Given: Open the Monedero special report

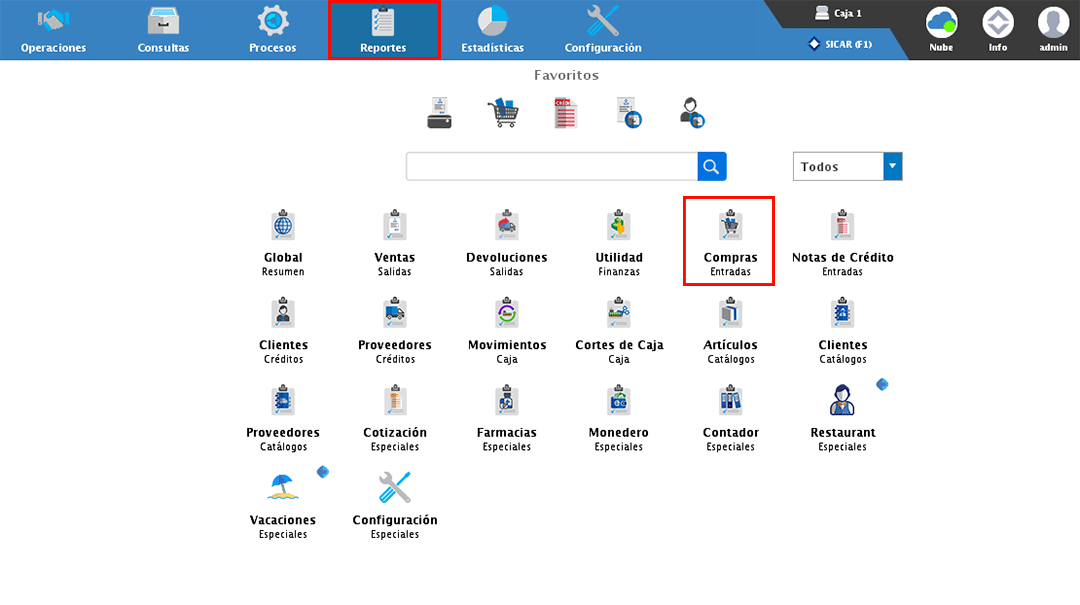Looking at the screenshot, I should [x=618, y=416].
